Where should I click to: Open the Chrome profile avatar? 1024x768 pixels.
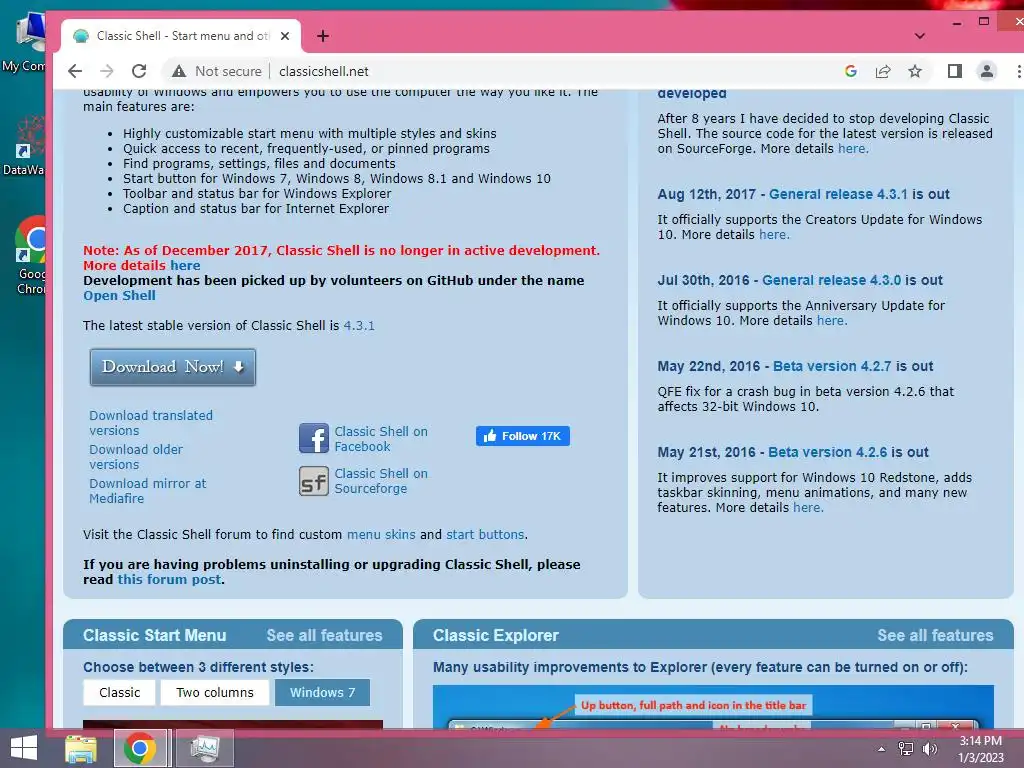(x=987, y=71)
